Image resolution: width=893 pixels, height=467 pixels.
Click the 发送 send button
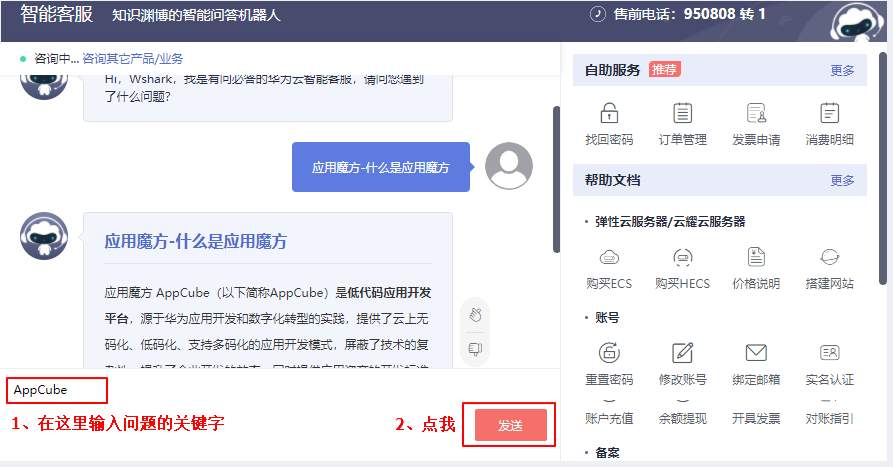(510, 425)
